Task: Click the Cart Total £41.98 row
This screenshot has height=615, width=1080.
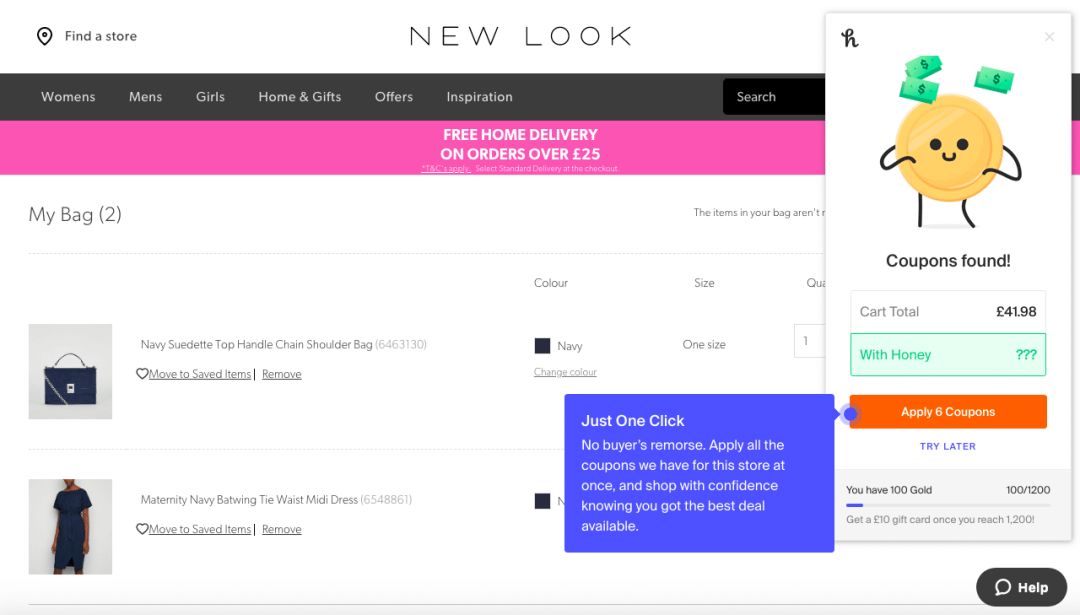Action: 948,311
